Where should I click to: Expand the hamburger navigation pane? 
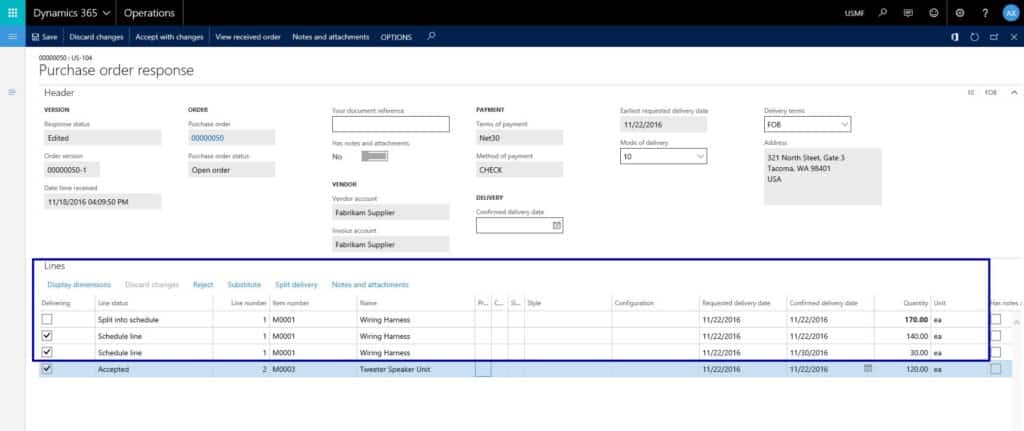(12, 37)
